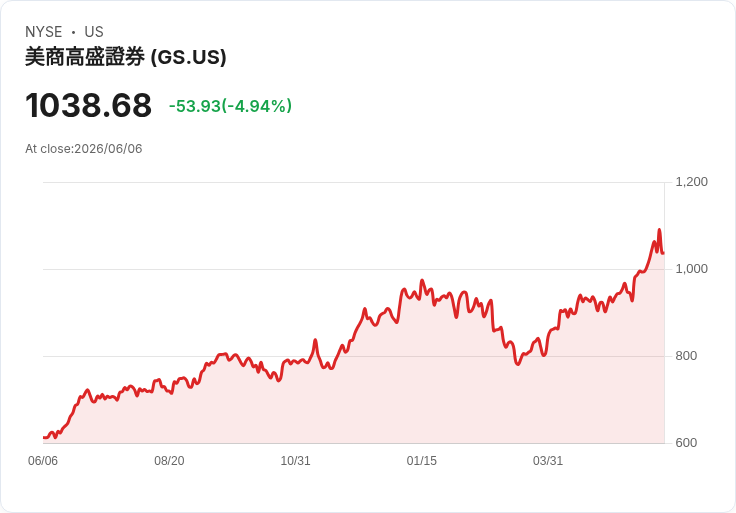
Task: Click the GS.US ticker symbol in the title
Action: click(x=189, y=57)
